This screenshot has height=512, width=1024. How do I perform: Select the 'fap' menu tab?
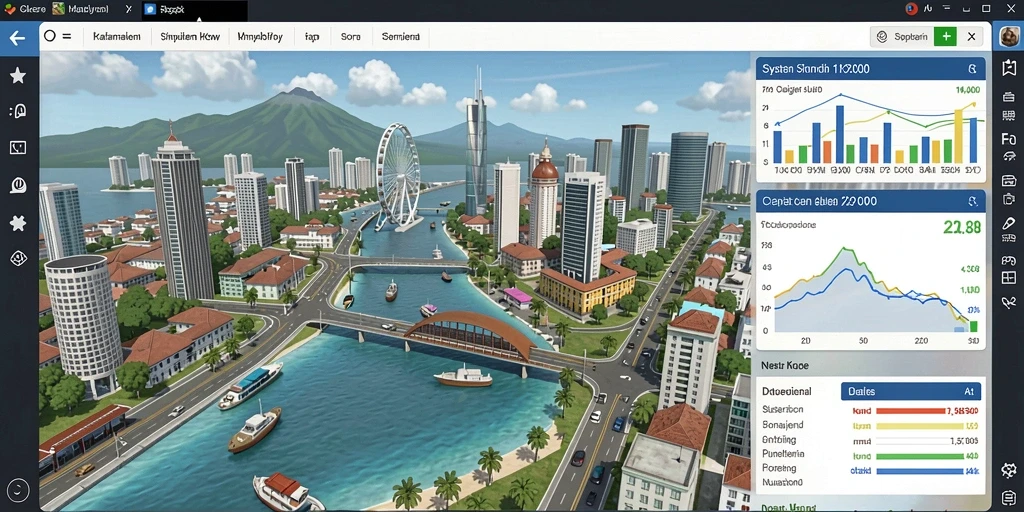(x=312, y=37)
